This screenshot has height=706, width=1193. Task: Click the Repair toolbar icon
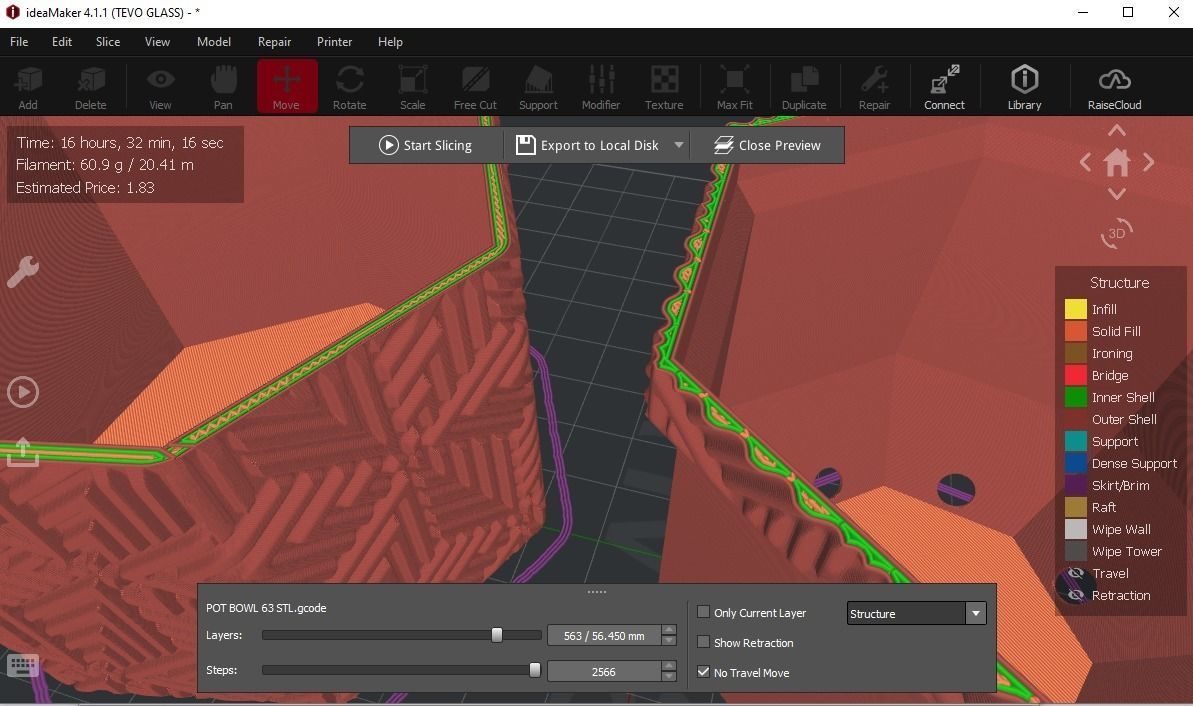pyautogui.click(x=874, y=87)
